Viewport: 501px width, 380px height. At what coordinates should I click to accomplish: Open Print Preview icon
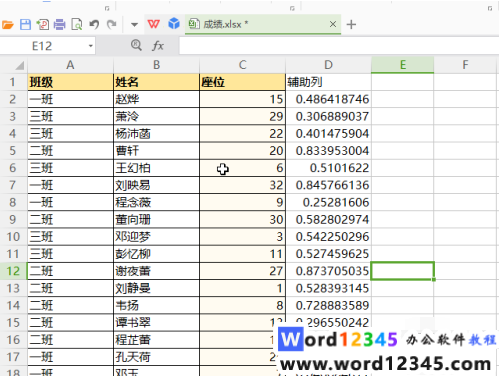77,25
